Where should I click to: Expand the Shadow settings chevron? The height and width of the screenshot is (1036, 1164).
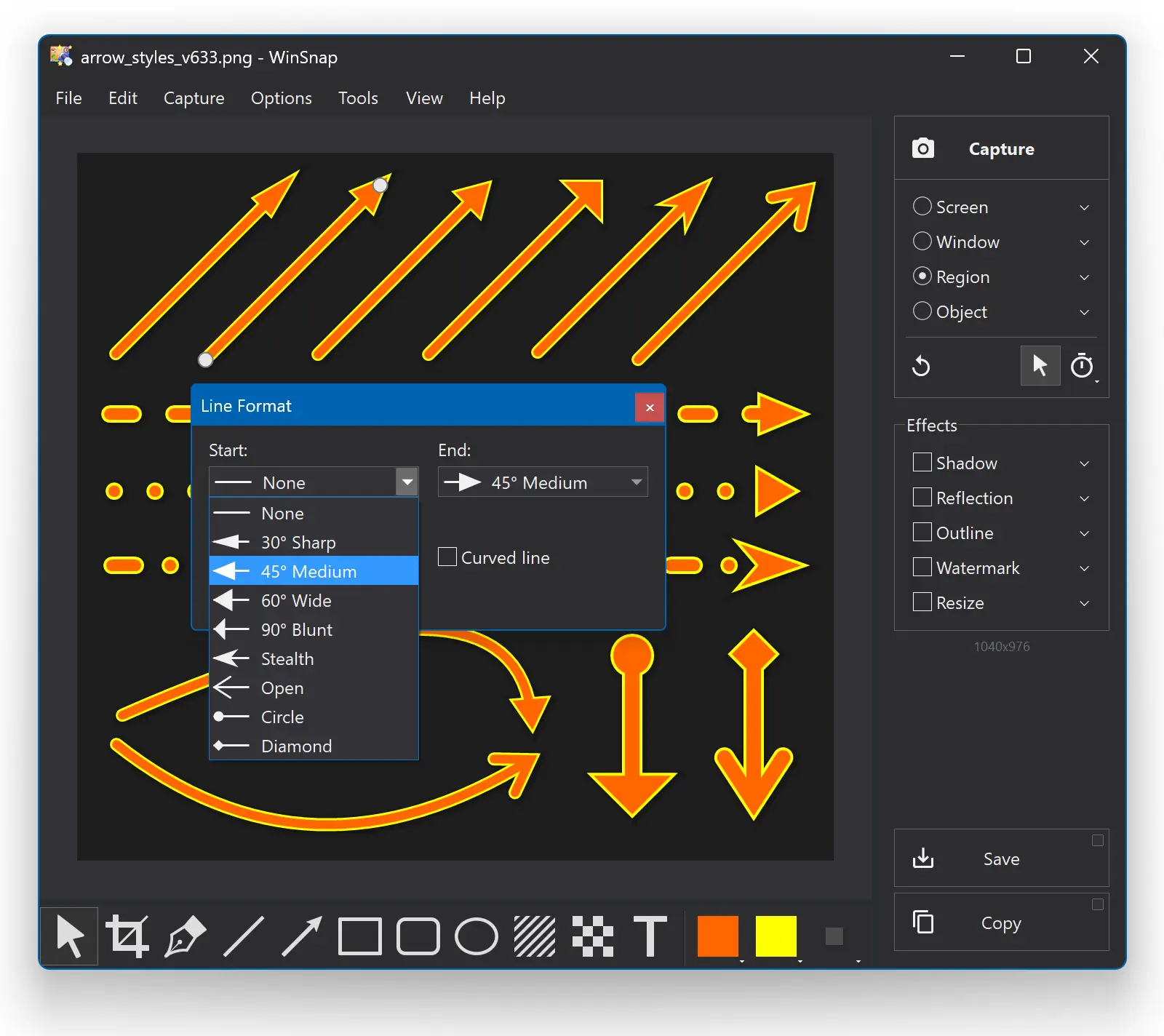pyautogui.click(x=1084, y=463)
